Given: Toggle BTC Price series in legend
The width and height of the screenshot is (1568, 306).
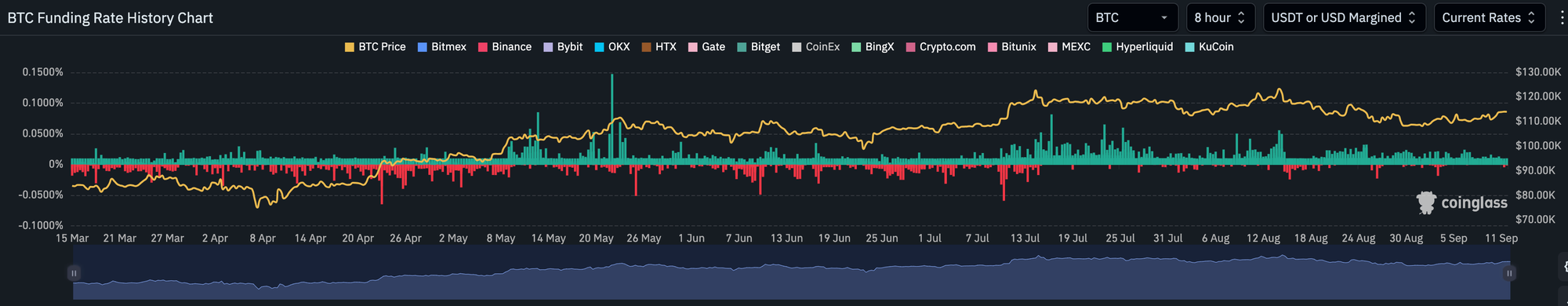Looking at the screenshot, I should coord(376,47).
